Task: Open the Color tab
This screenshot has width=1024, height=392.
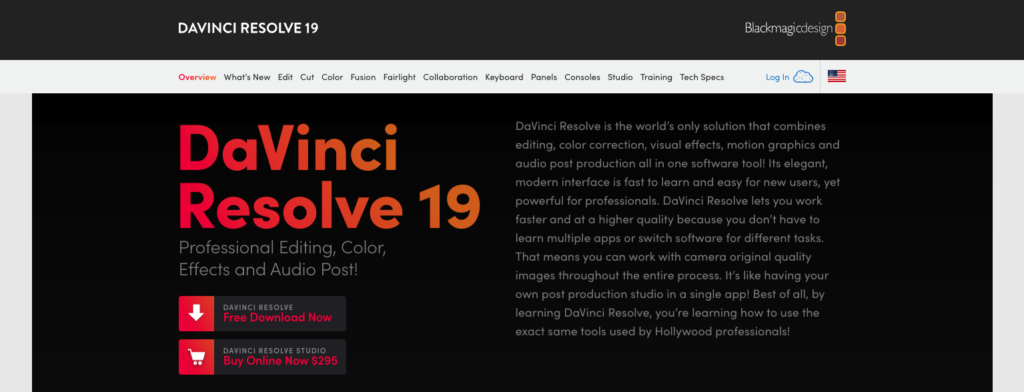Action: pos(332,77)
